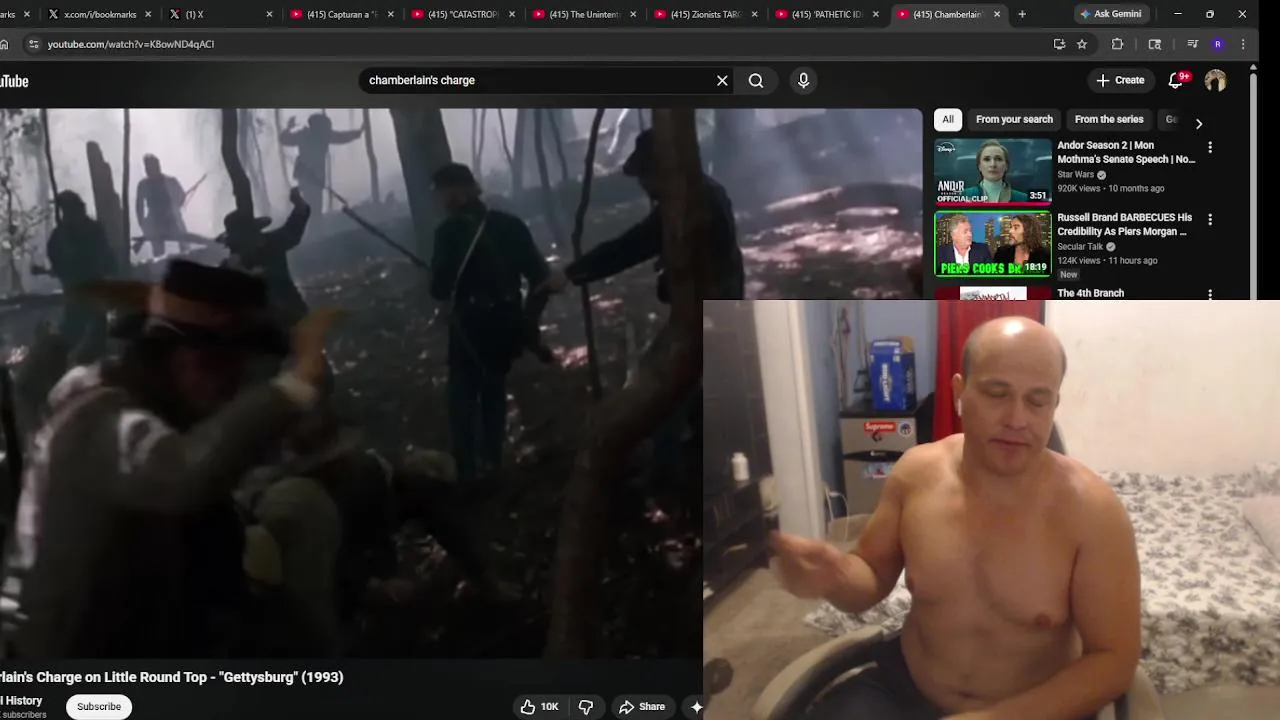
Task: Open the browser extensions puzzle icon
Action: (x=1118, y=44)
